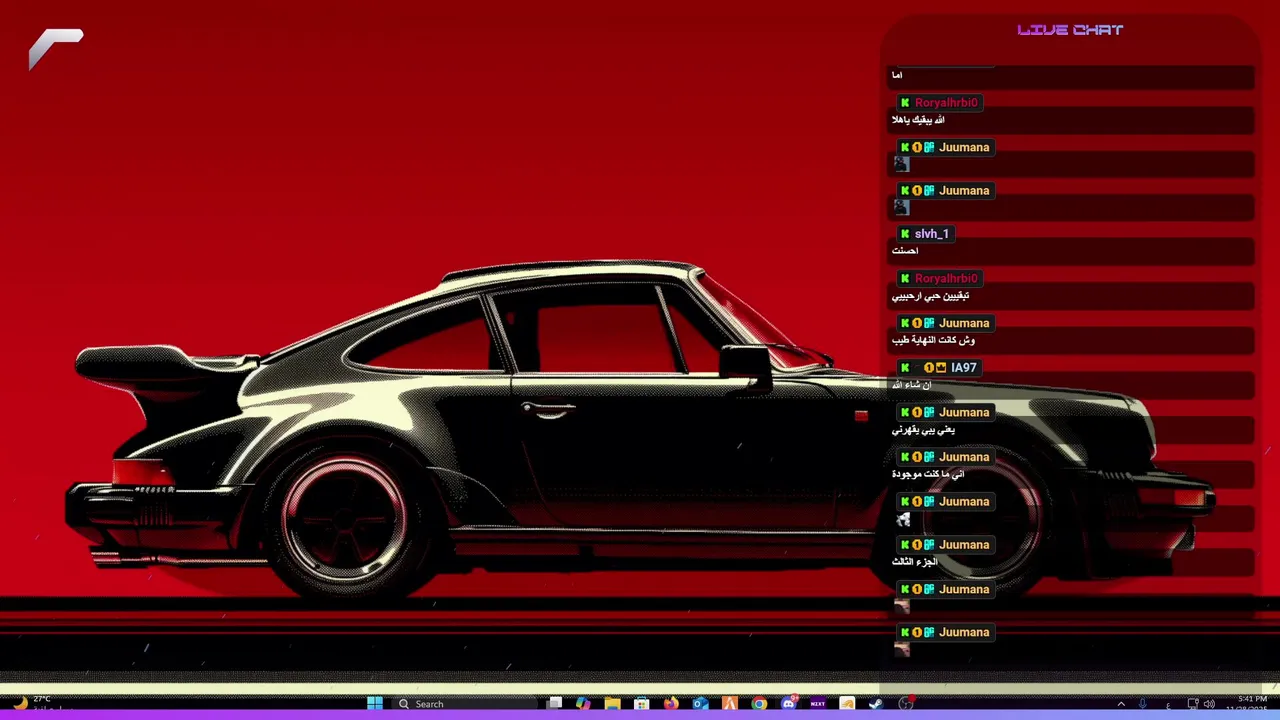
Task: Launch Firefox from the taskbar
Action: pyautogui.click(x=671, y=704)
